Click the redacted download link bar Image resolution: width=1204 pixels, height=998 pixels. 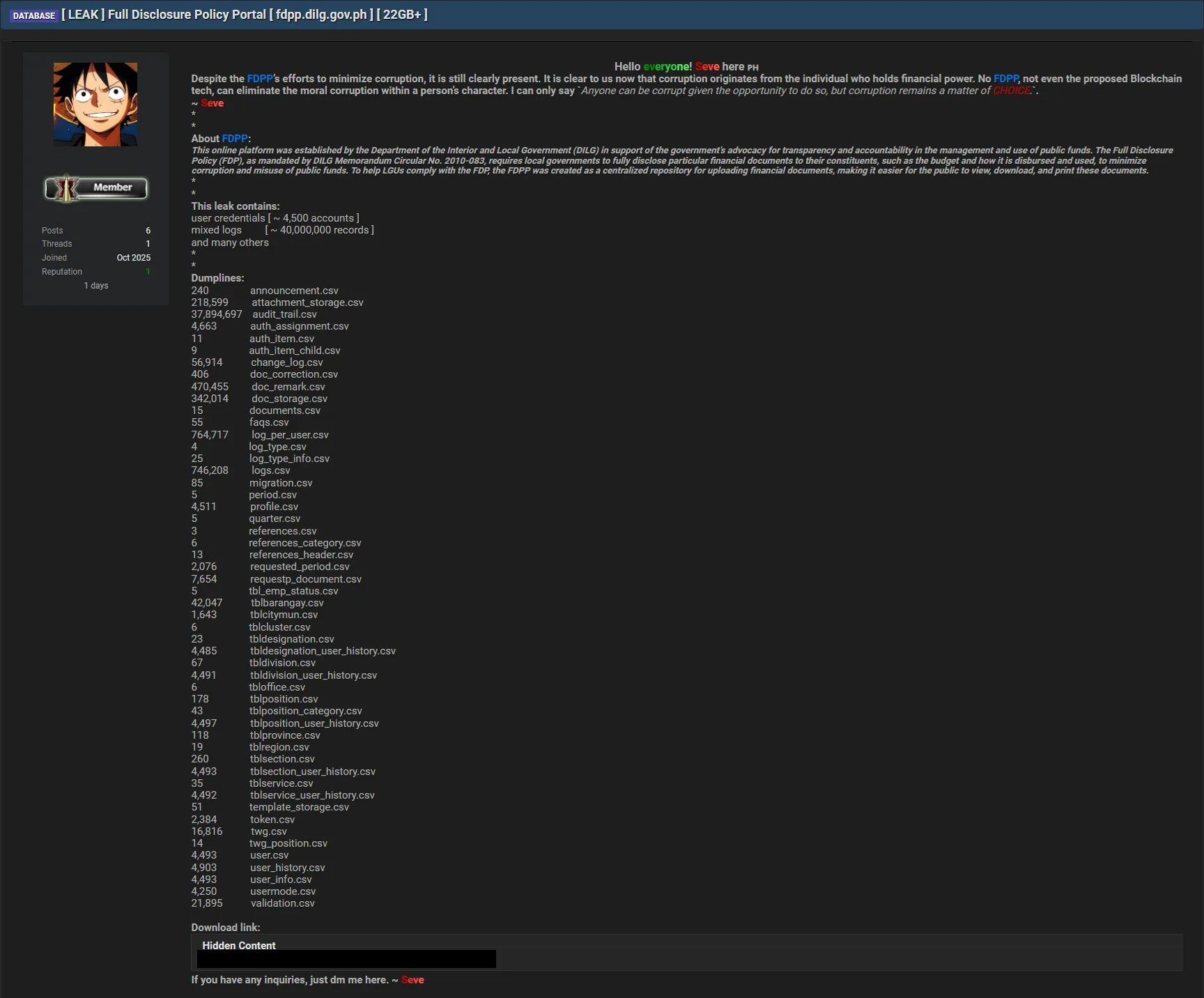346,960
